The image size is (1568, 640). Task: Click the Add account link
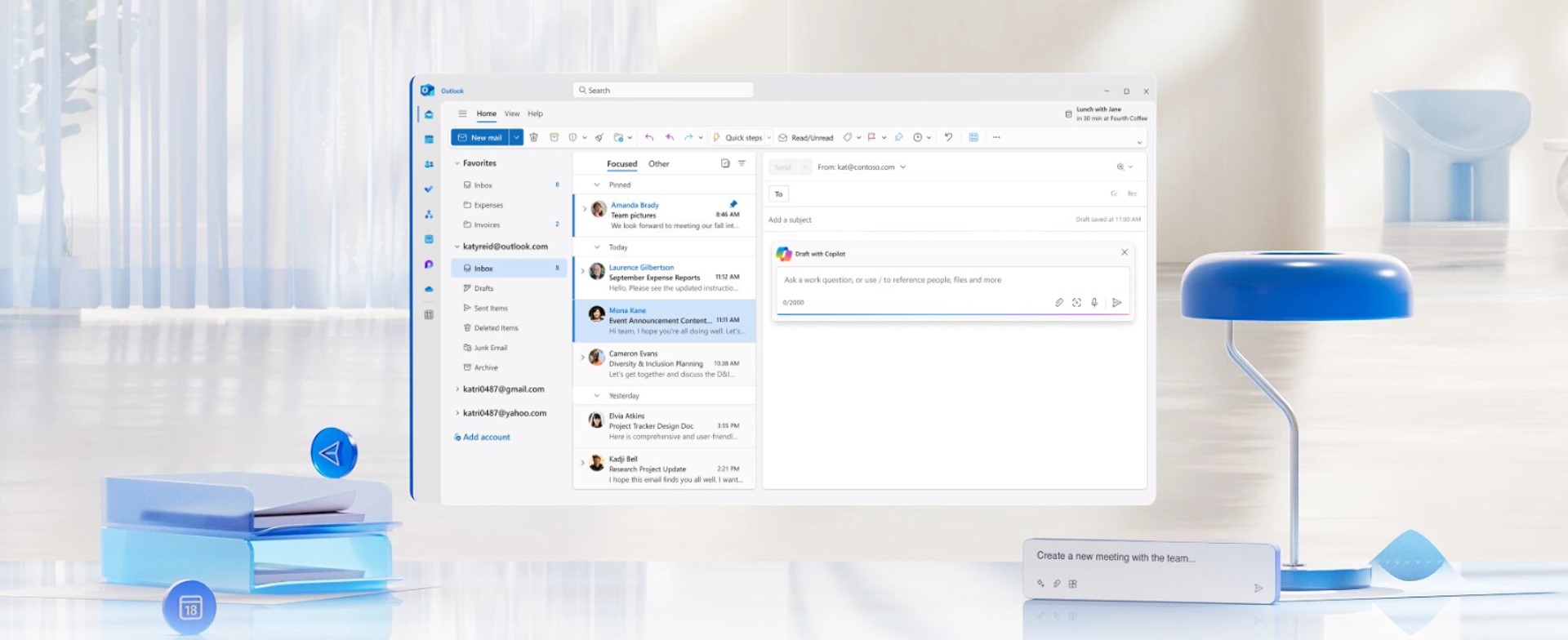(x=482, y=438)
